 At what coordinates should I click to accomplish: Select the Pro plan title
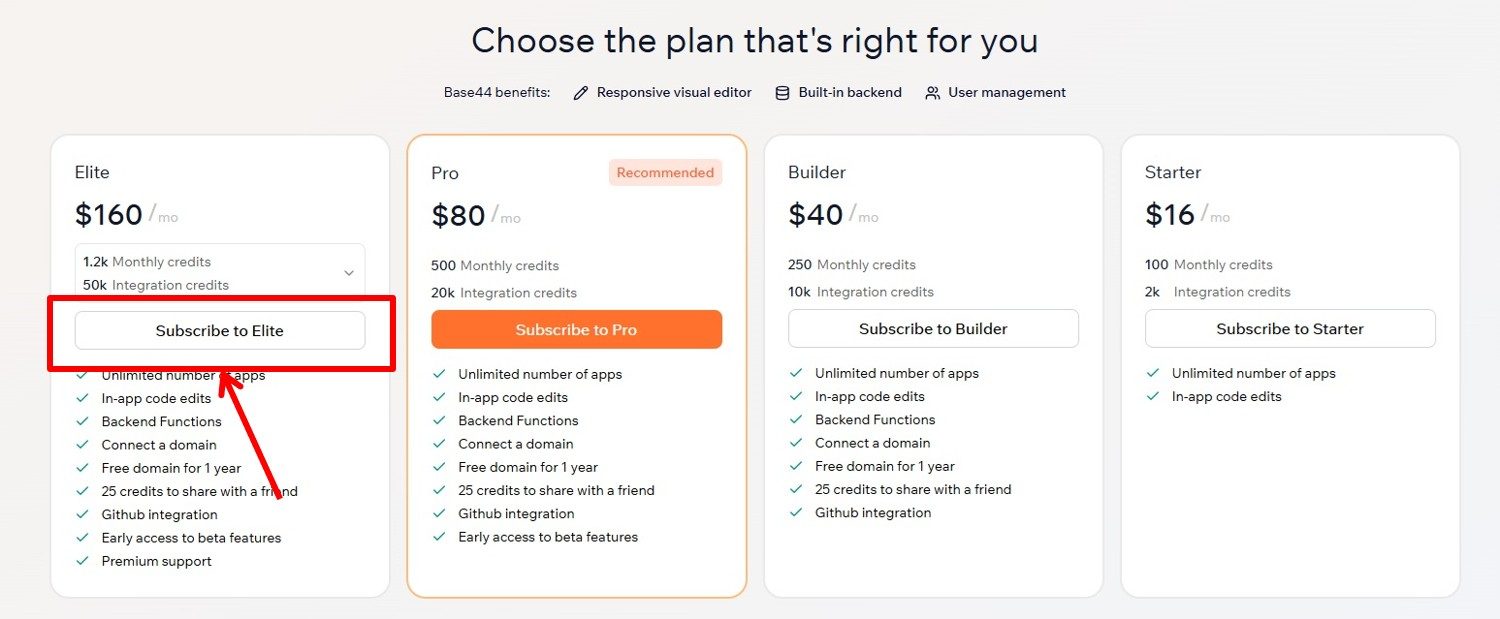point(445,174)
